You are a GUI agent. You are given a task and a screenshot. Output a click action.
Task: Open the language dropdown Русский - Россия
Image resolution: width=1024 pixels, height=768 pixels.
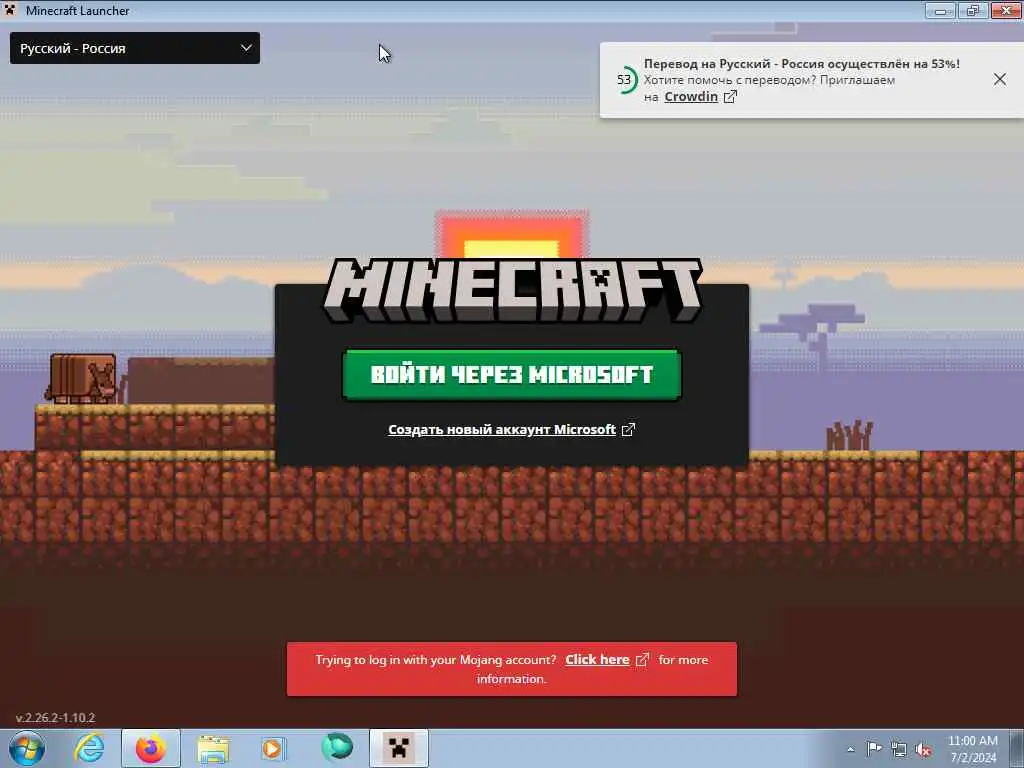tap(135, 48)
